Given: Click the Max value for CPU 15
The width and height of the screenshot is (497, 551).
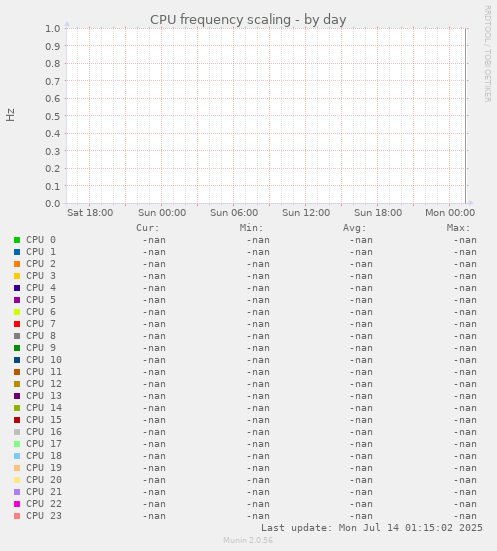Looking at the screenshot, I should coord(465,420).
